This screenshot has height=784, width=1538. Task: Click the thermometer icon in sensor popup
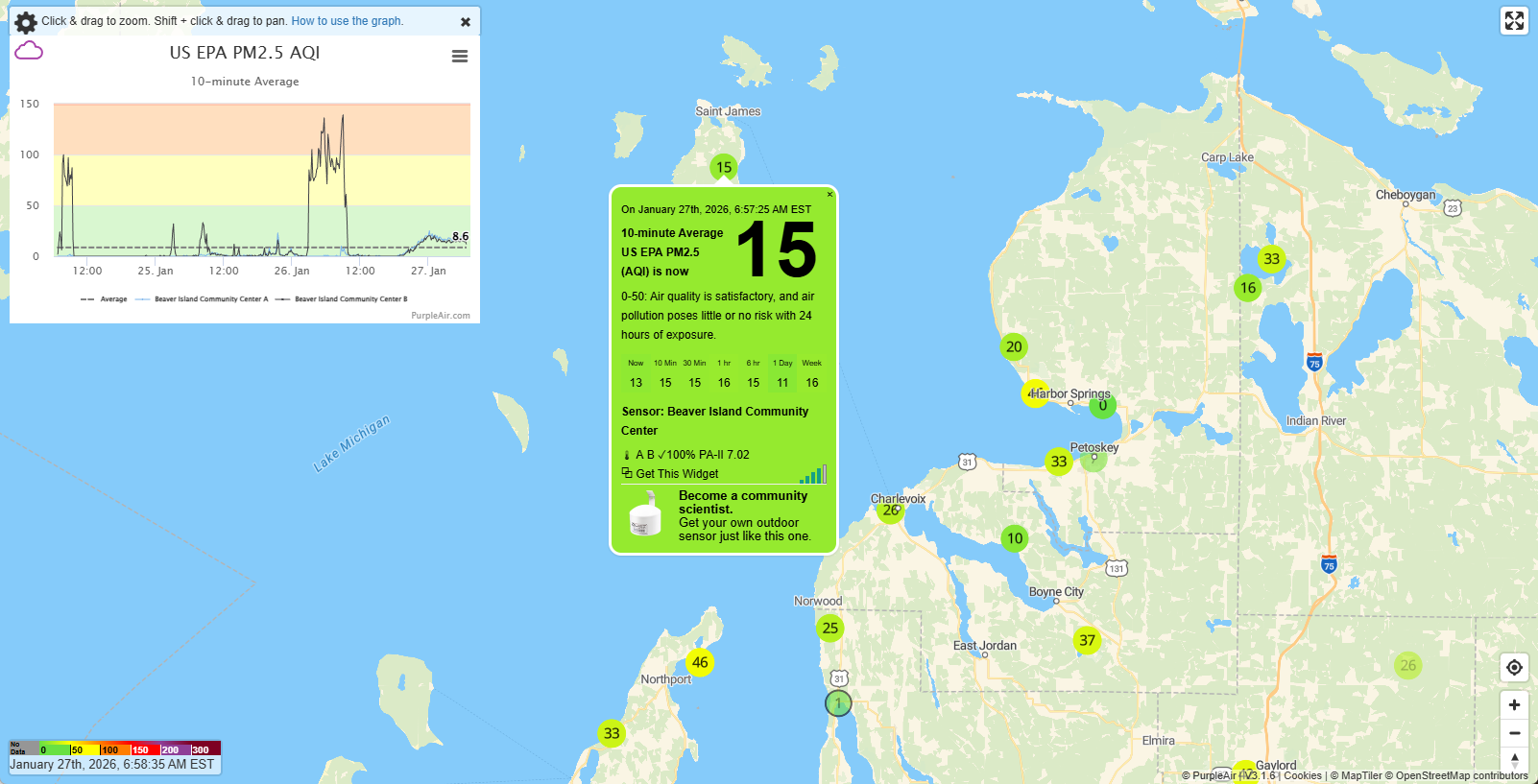coord(627,455)
